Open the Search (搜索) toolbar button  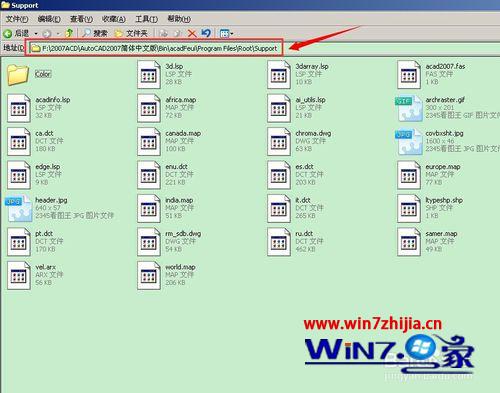pyautogui.click(x=95, y=33)
